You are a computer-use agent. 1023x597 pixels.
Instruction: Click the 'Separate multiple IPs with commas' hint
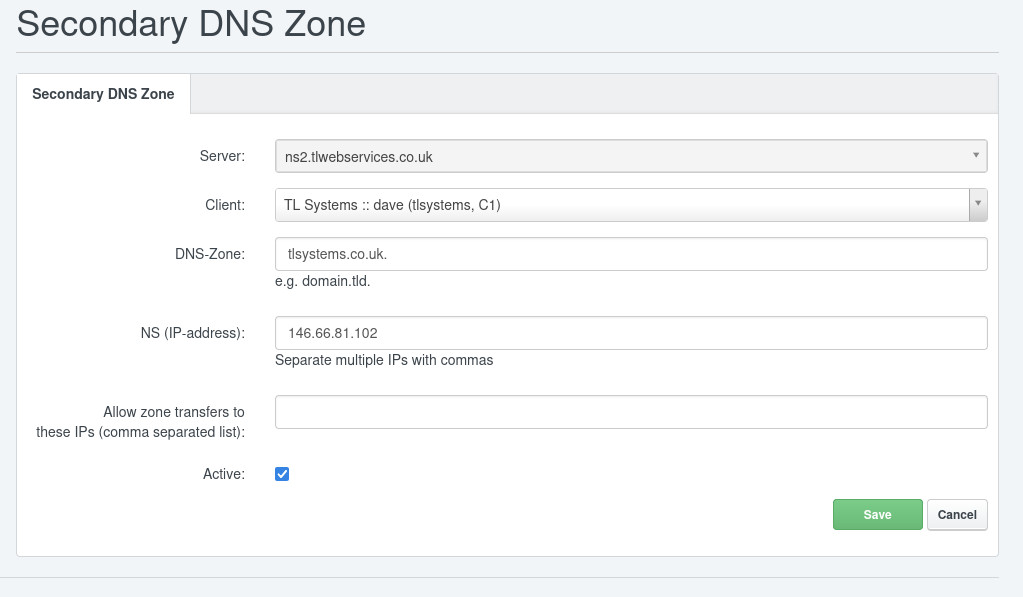tap(384, 360)
